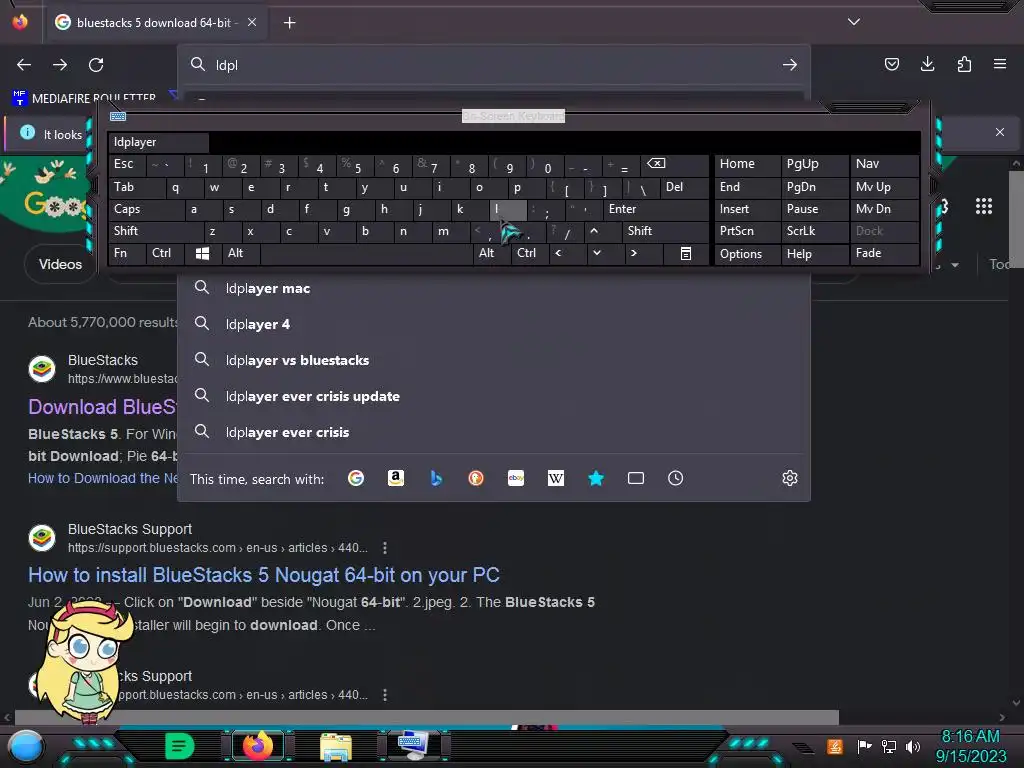Viewport: 1024px width, 768px height.
Task: Toggle the left Alt key
Action: [x=241, y=253]
